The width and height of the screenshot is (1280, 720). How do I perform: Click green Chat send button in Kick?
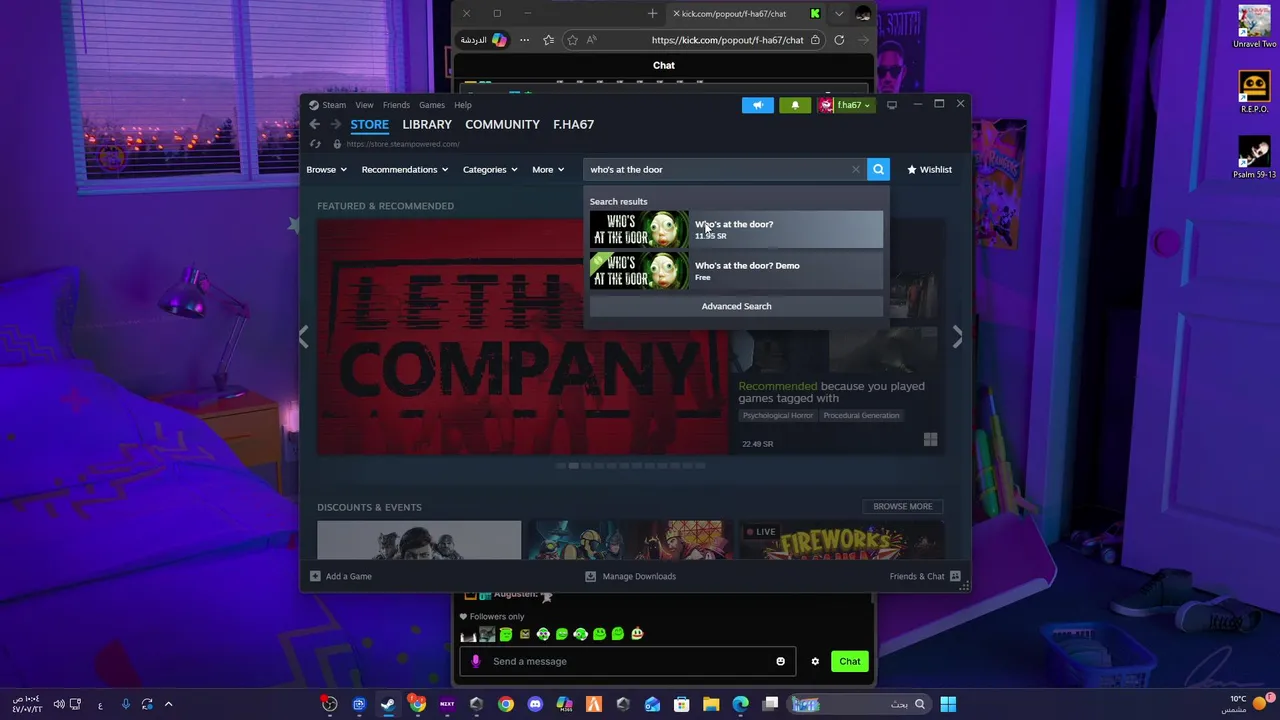click(850, 661)
